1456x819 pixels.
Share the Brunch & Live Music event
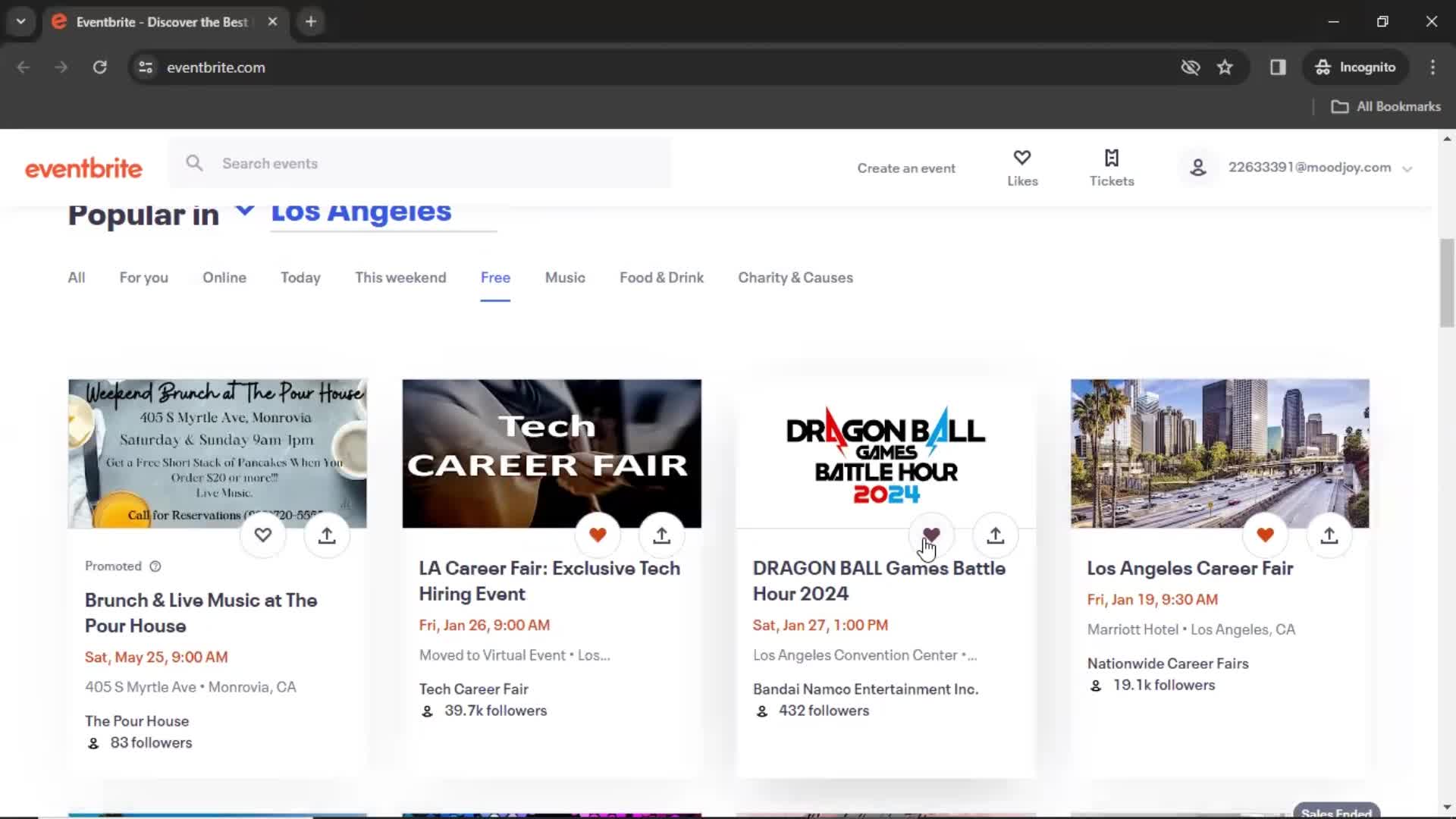click(327, 535)
